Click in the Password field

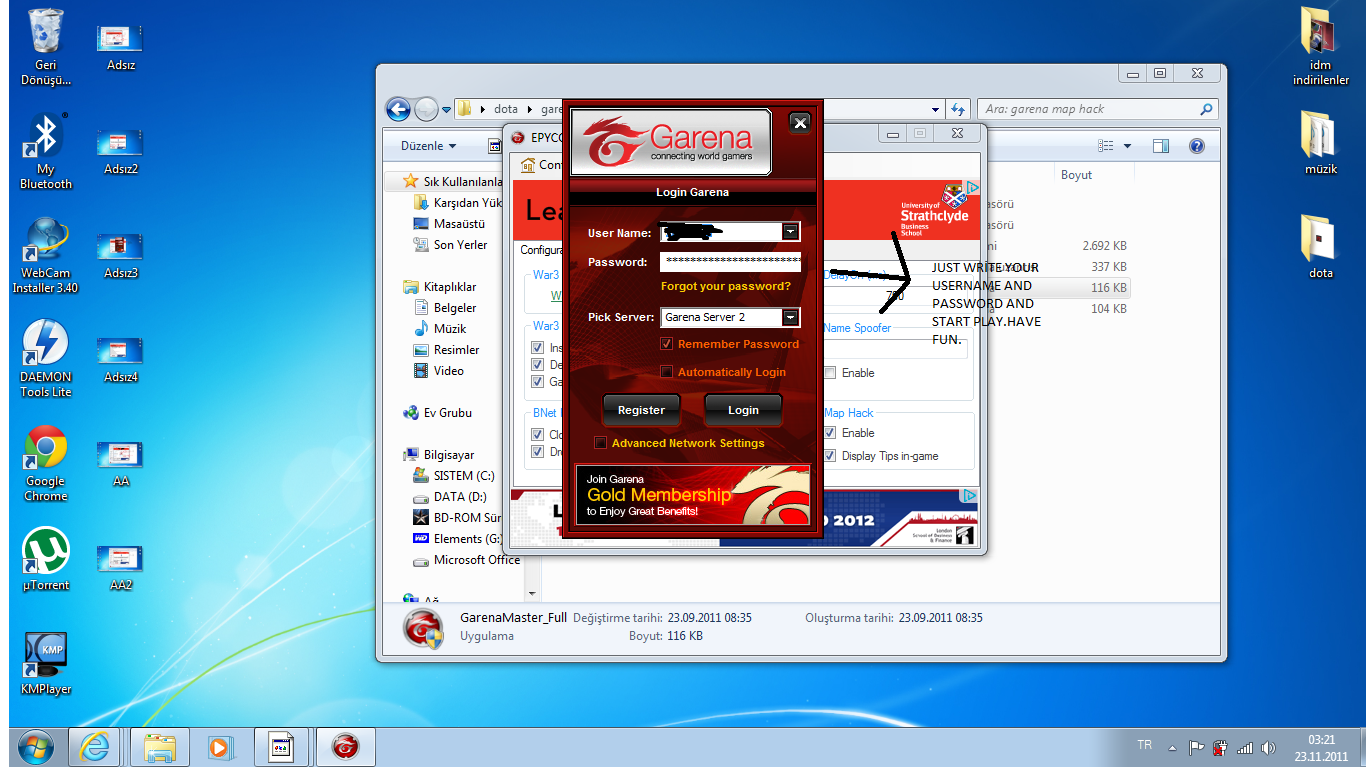(x=731, y=262)
